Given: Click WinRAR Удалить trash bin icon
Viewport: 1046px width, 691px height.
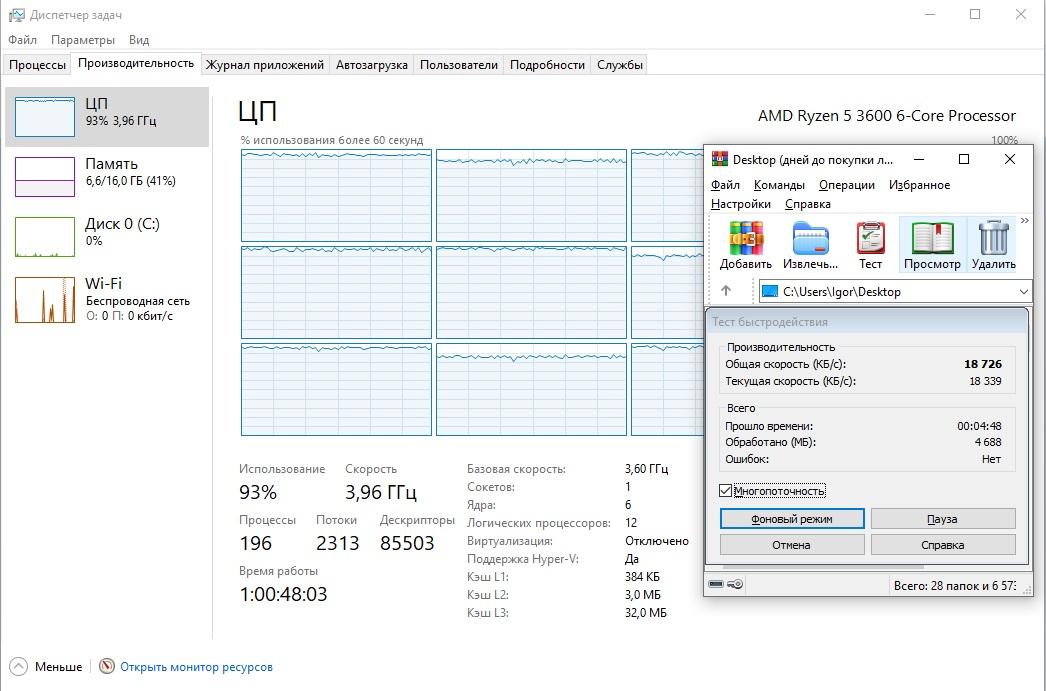Looking at the screenshot, I should click(993, 238).
